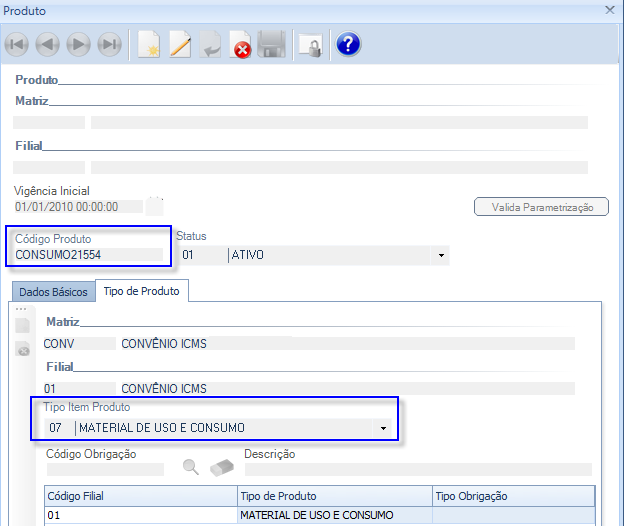Clear Código Obrigação with eraser icon
Image resolution: width=624 pixels, height=526 pixels.
(x=222, y=468)
